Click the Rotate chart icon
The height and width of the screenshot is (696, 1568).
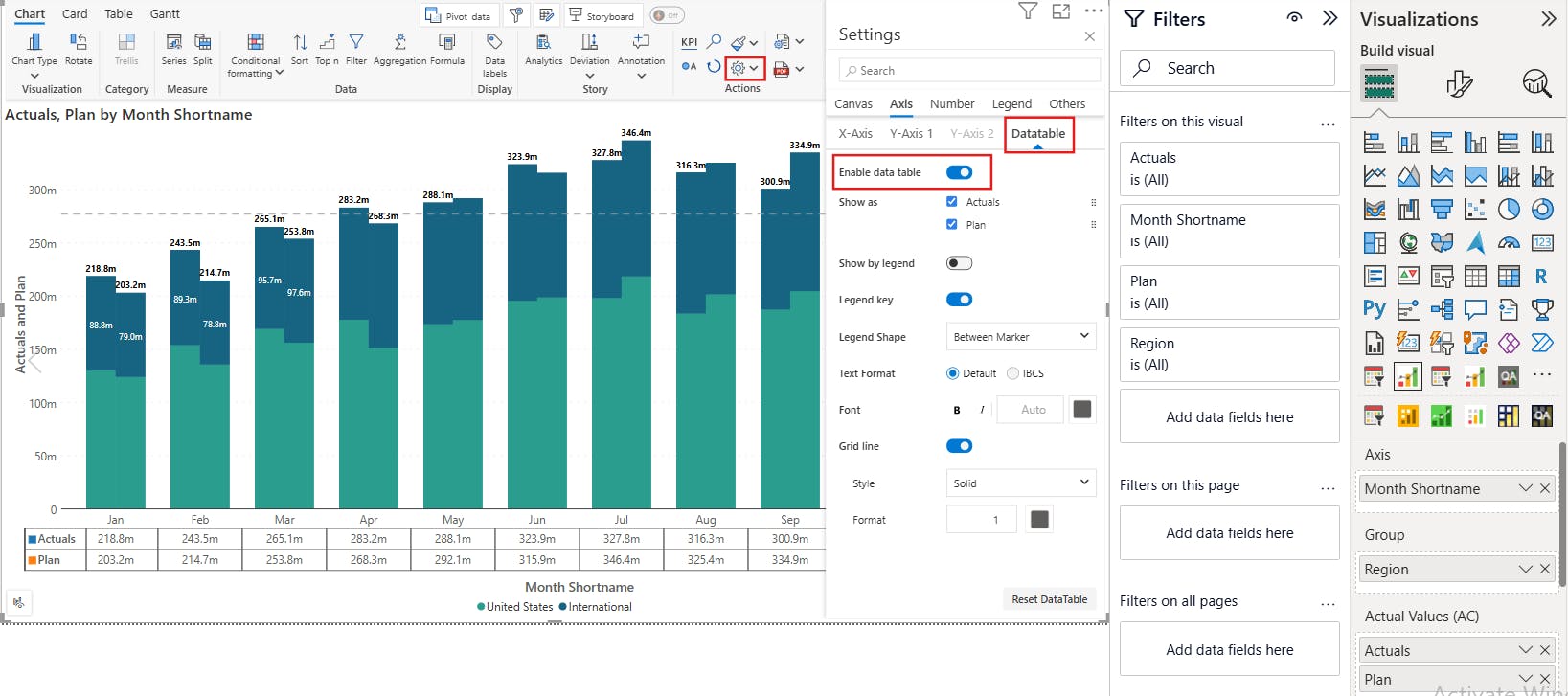tap(79, 43)
